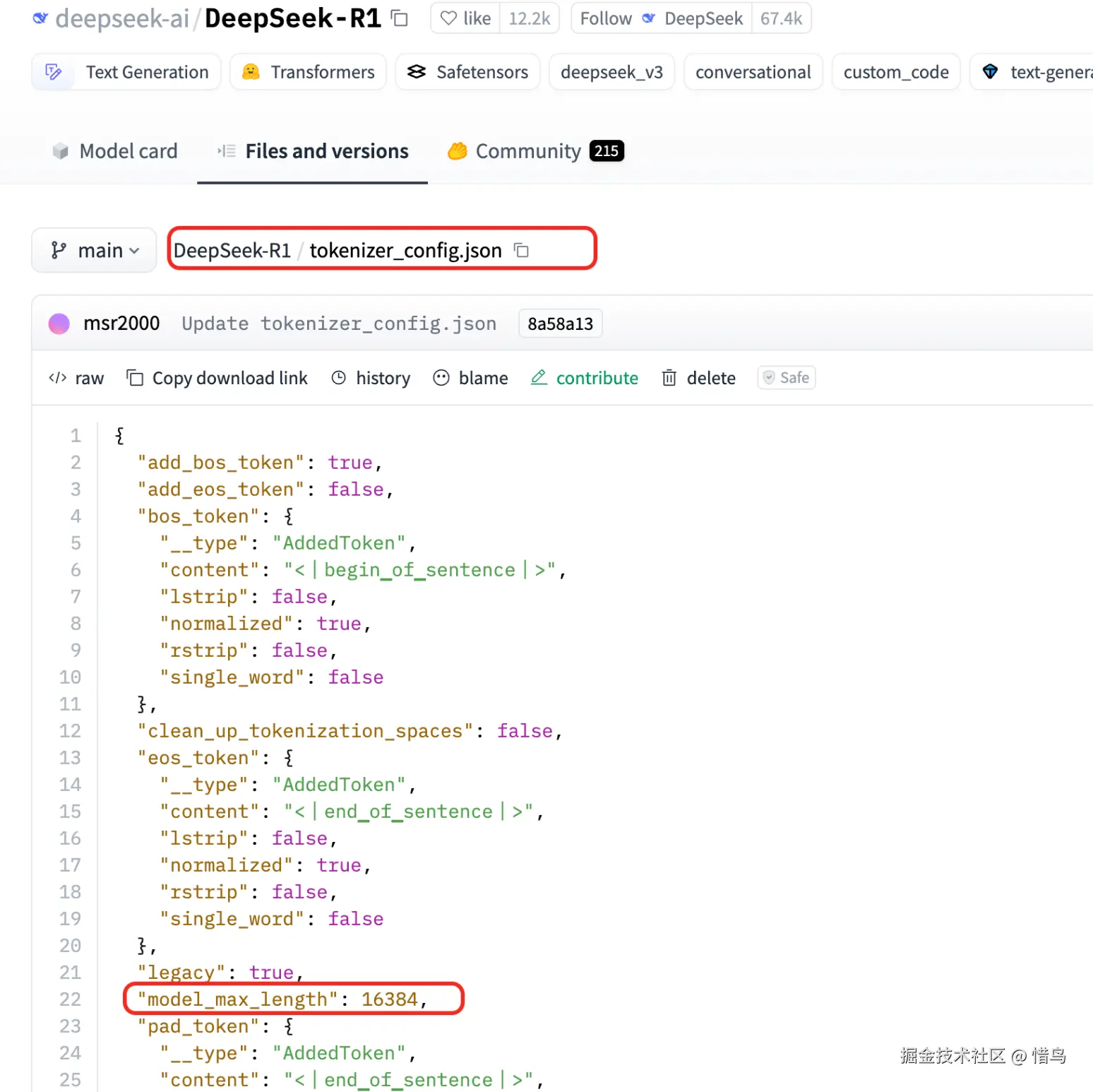This screenshot has width=1093, height=1092.
Task: Click the "eos_token" key
Action: pyautogui.click(x=198, y=757)
